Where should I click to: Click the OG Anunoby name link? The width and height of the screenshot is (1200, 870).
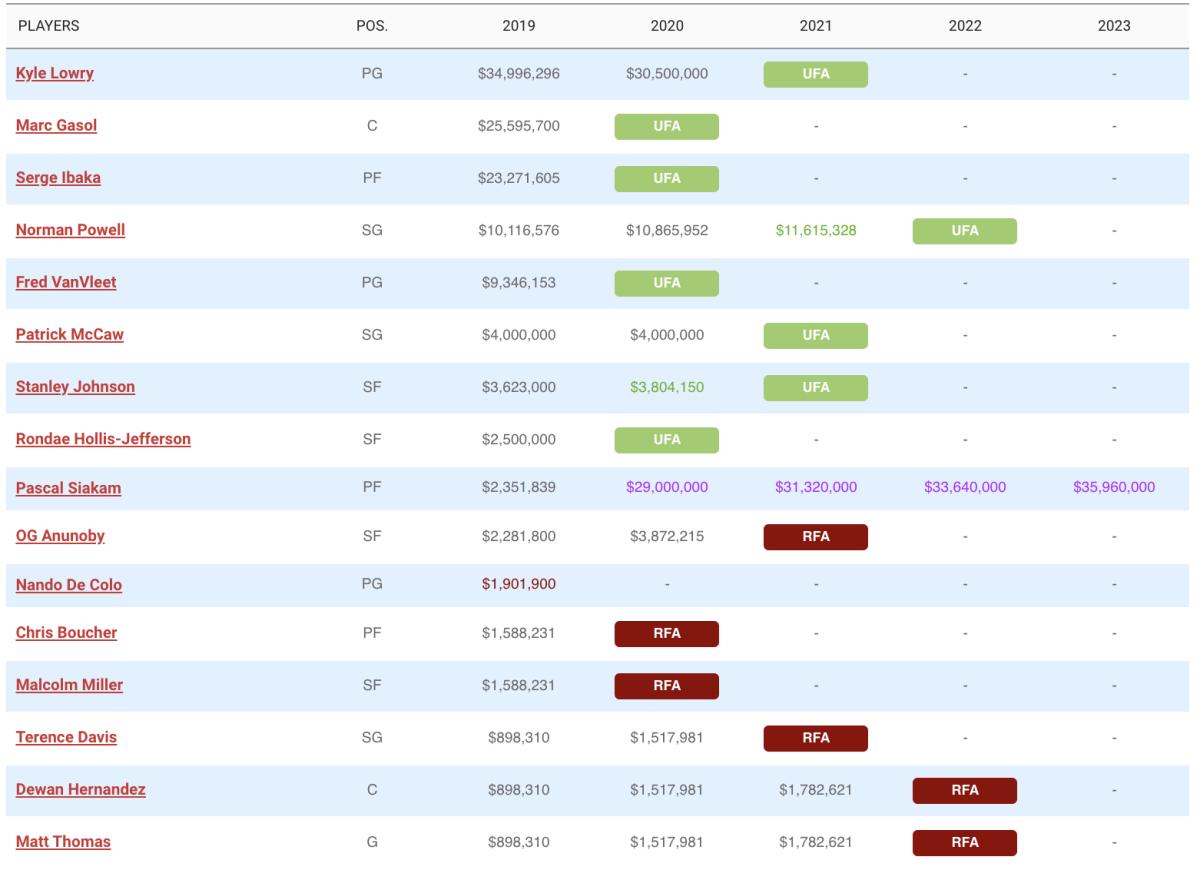click(x=60, y=536)
